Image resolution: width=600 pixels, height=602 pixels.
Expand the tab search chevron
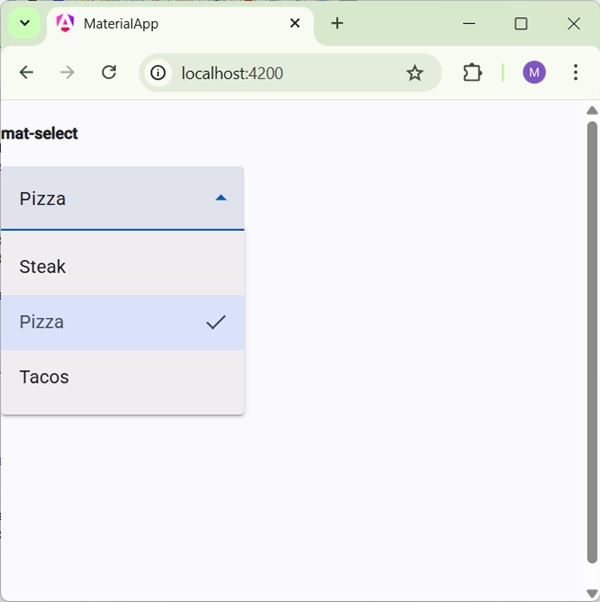(25, 23)
